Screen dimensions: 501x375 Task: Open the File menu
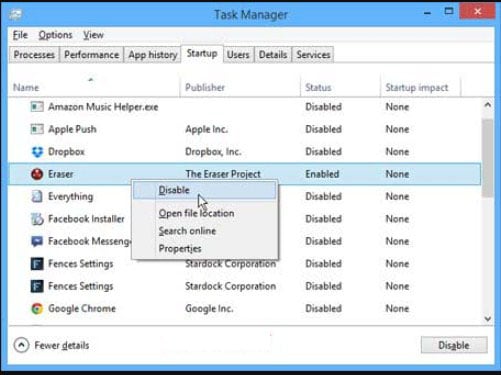click(x=20, y=35)
